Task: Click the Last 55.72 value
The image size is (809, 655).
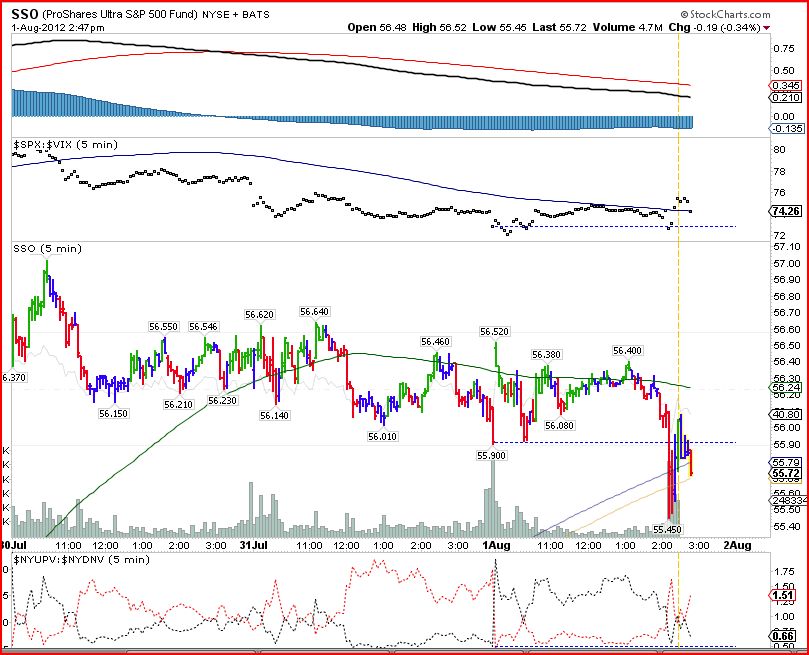Action: click(559, 27)
